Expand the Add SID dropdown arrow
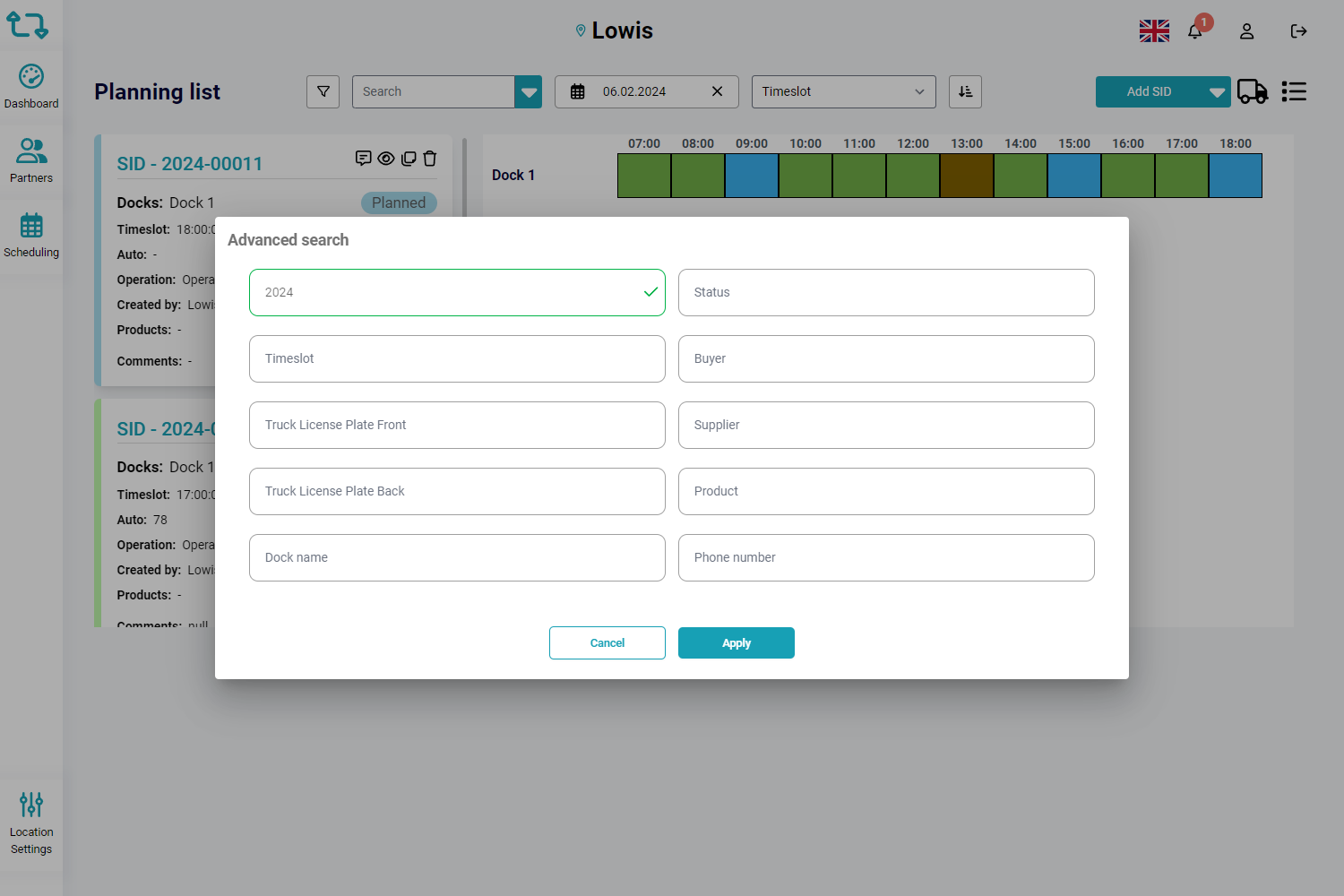This screenshot has height=896, width=1344. click(1217, 91)
